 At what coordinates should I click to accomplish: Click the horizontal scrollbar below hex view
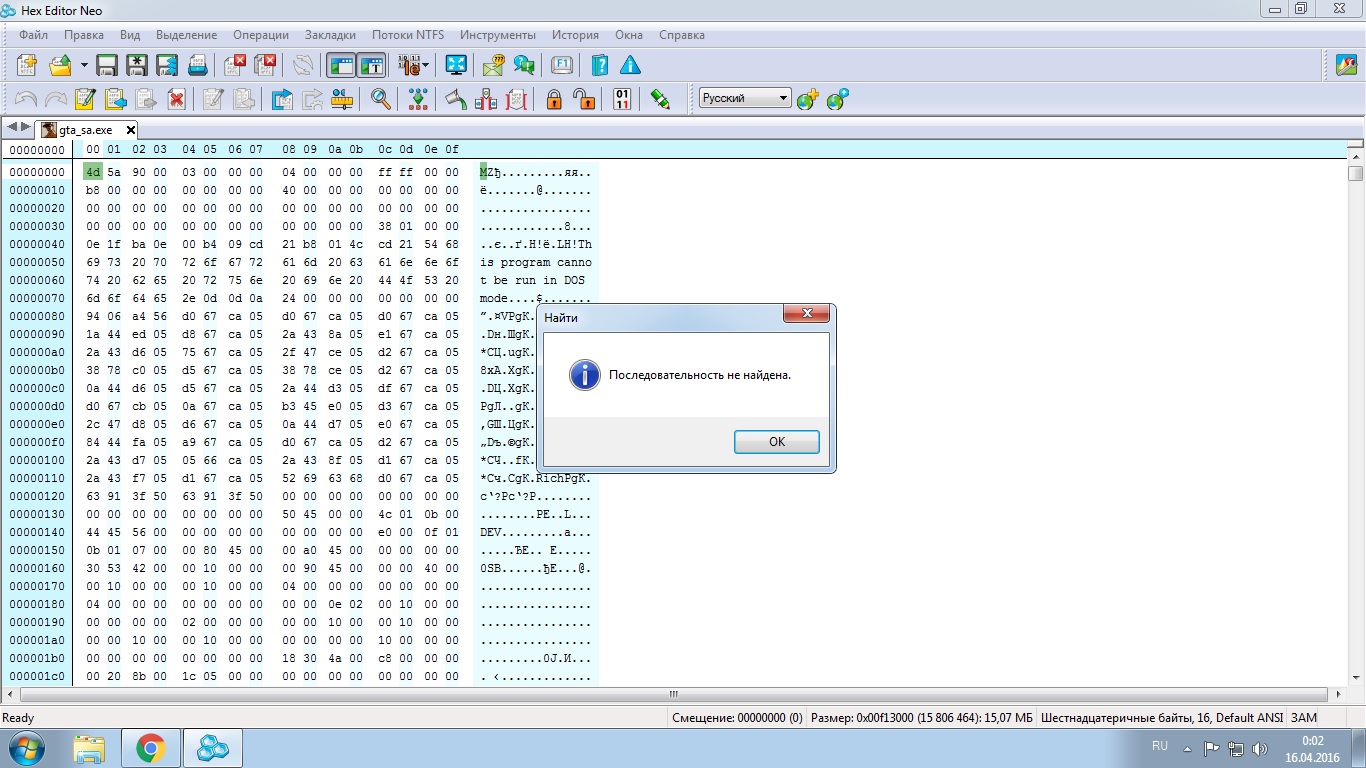(x=674, y=694)
